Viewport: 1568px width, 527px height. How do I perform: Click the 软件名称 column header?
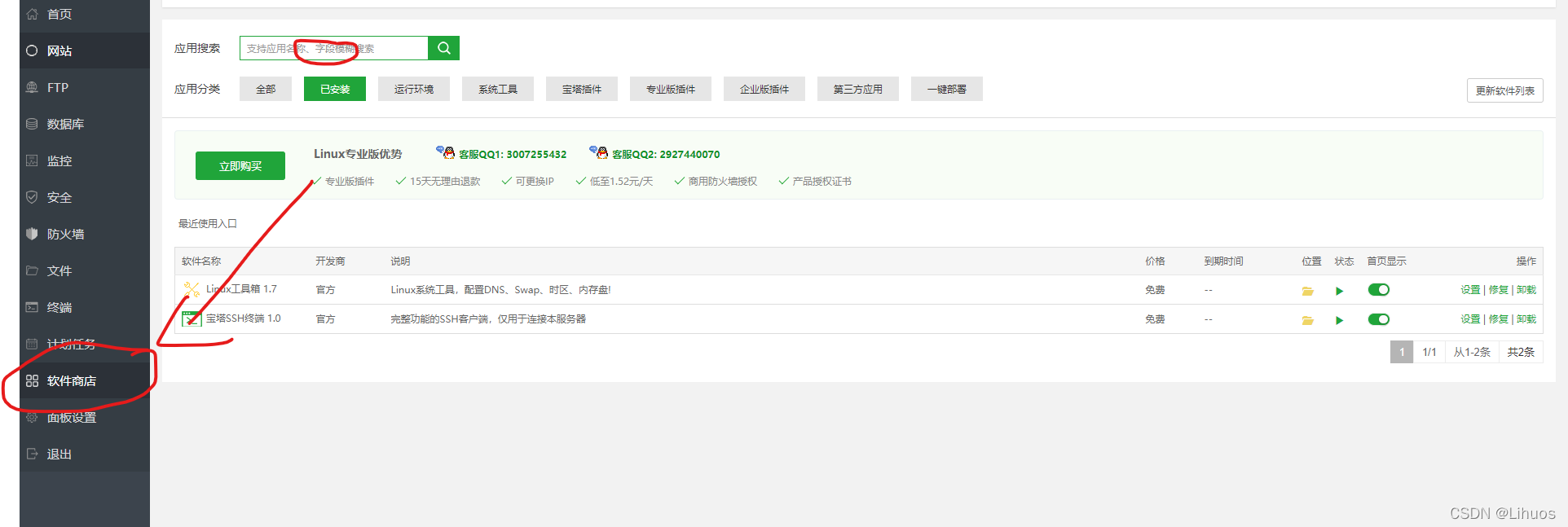pyautogui.click(x=201, y=261)
